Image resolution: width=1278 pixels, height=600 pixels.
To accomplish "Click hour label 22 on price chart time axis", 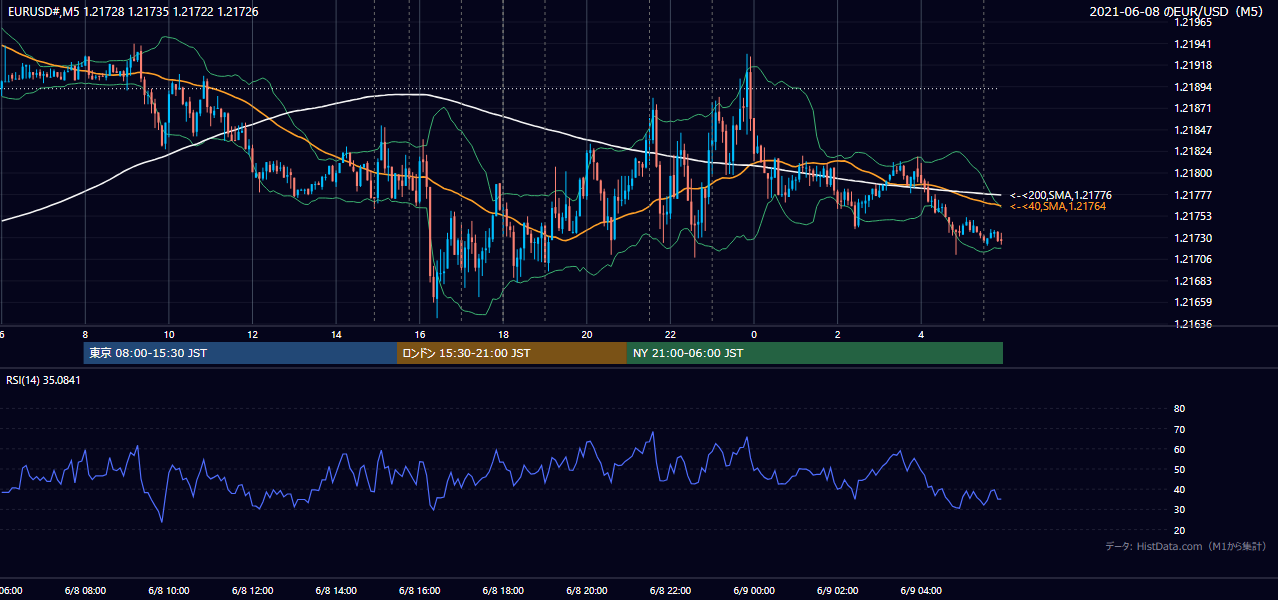I will point(671,334).
